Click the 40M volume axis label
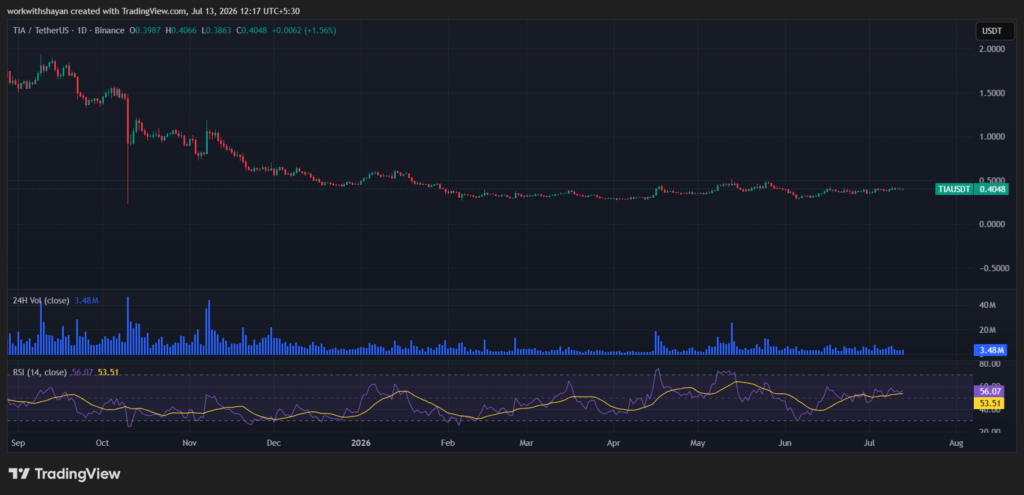The width and height of the screenshot is (1024, 495). click(987, 305)
